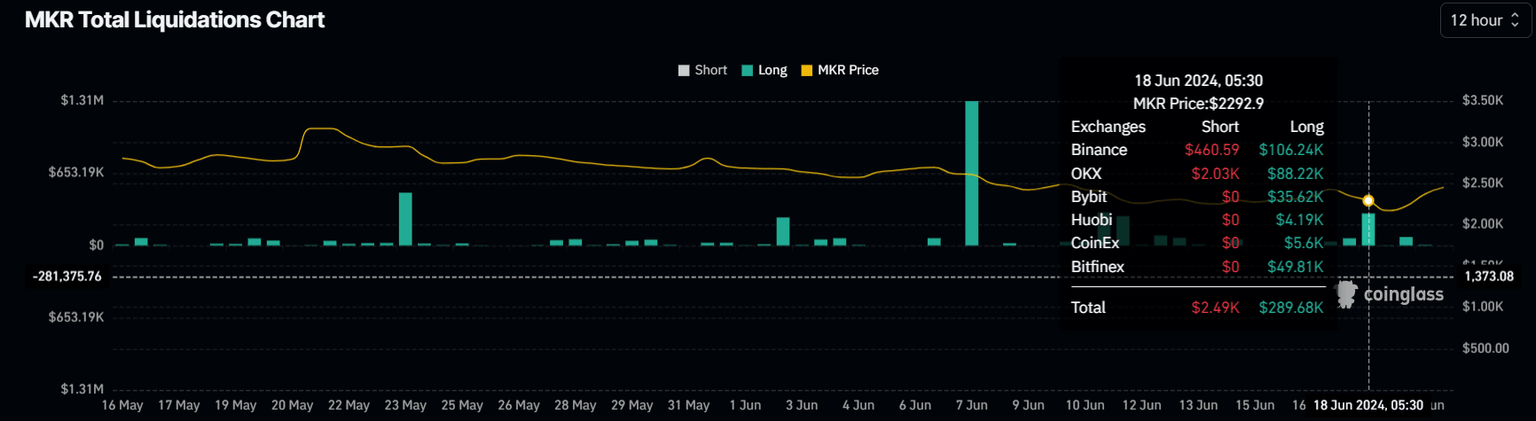Open the 12 hour interval dropdown

1485,20
